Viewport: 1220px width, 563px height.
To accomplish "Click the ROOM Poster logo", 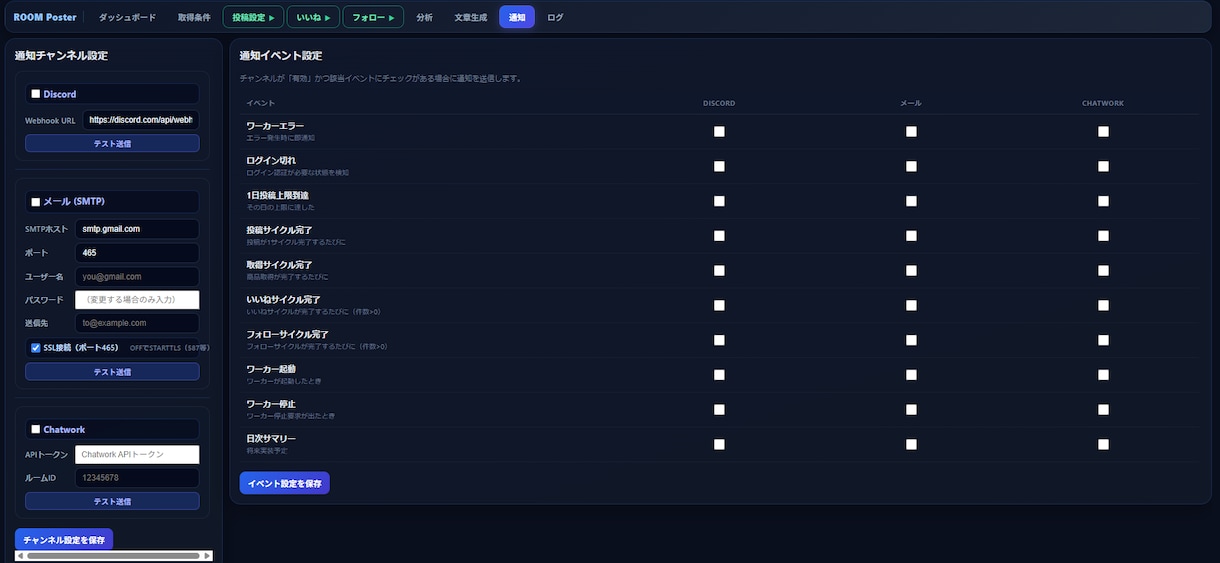I will click(45, 17).
